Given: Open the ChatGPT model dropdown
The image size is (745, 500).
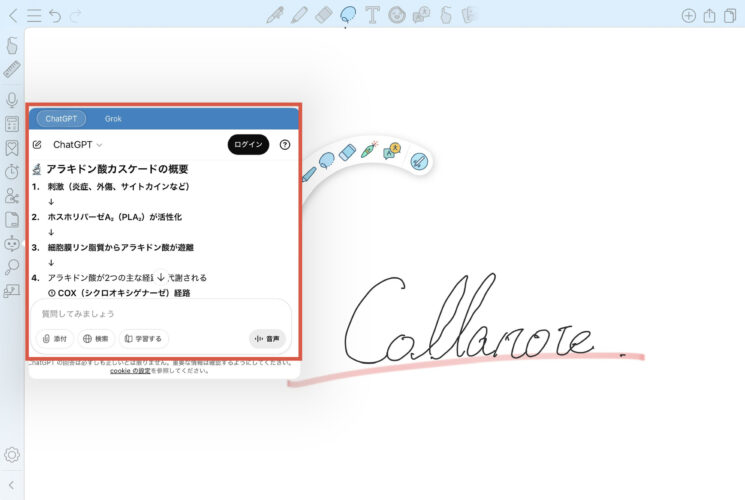Looking at the screenshot, I should point(77,144).
